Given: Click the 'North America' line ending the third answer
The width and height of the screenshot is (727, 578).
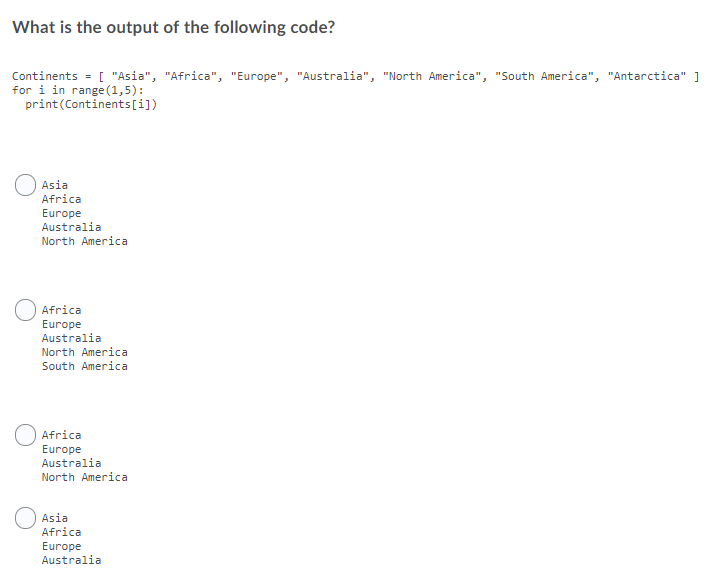Looking at the screenshot, I should click(x=84, y=477).
